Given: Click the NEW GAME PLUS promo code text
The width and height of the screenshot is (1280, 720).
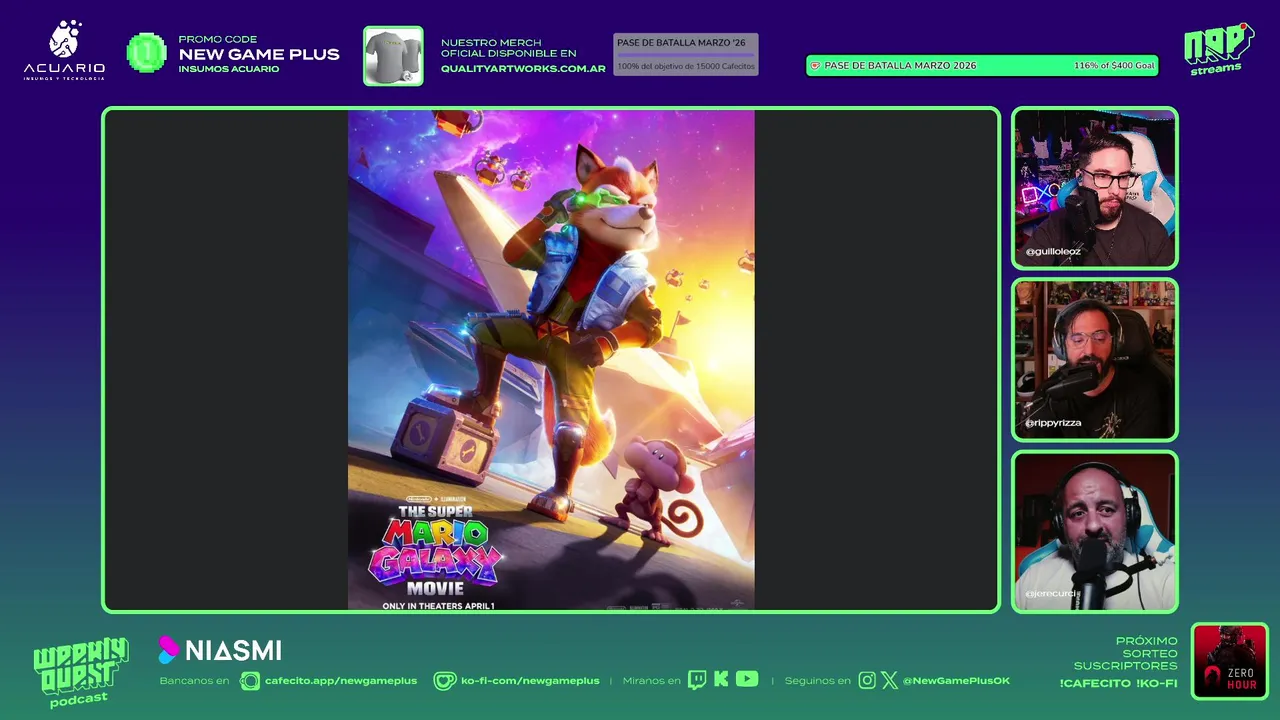Looking at the screenshot, I should pyautogui.click(x=259, y=54).
